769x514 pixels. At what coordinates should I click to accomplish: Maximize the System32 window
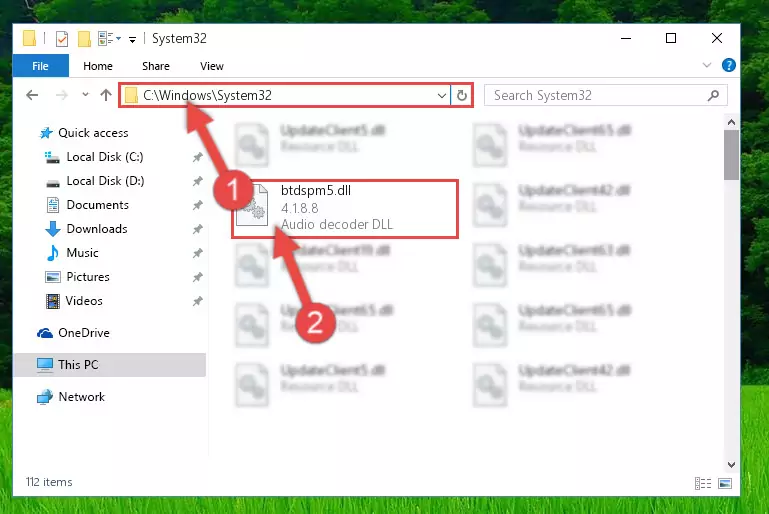[x=670, y=38]
